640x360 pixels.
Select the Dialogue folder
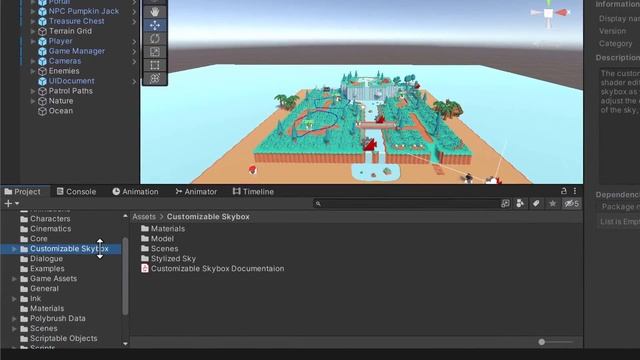pyautogui.click(x=47, y=259)
